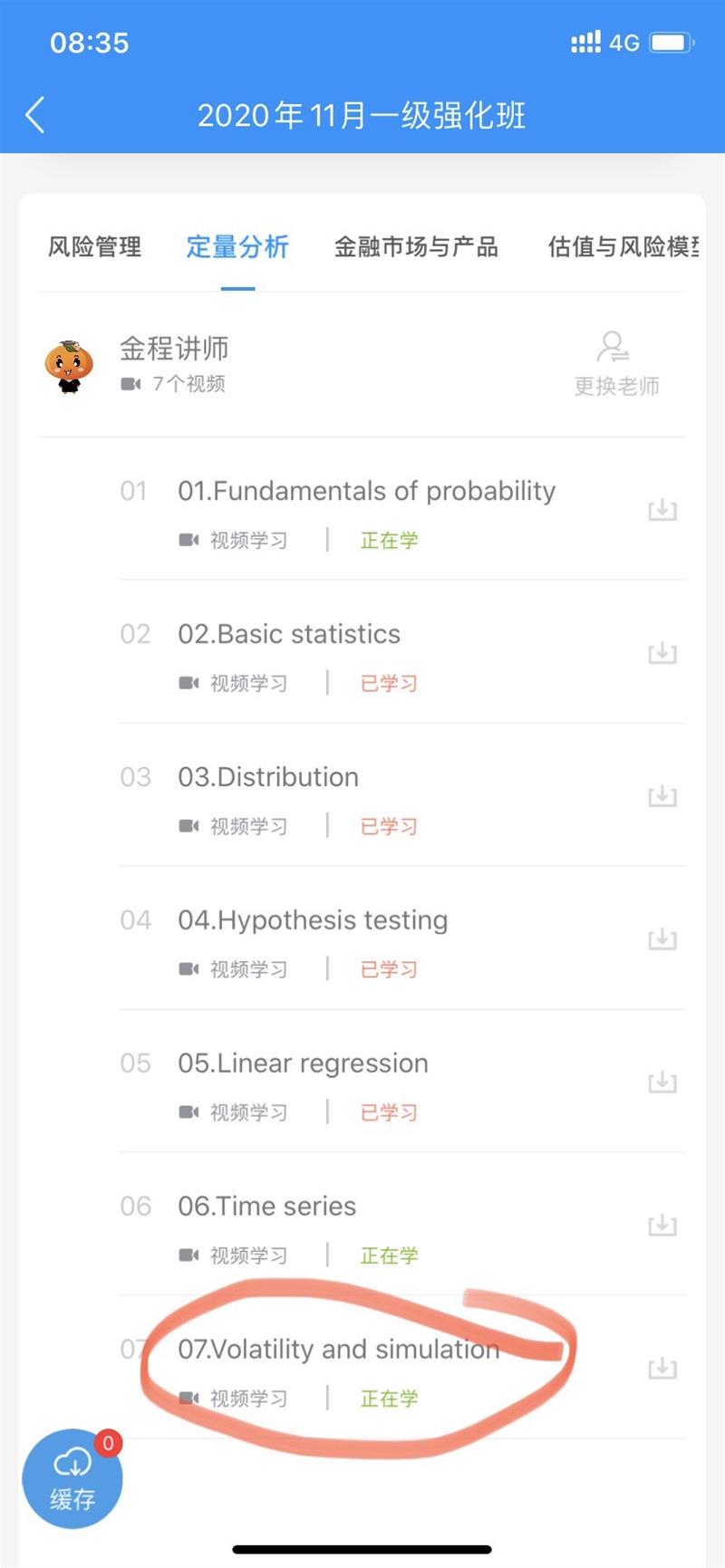Download the Distribution video

pos(662,796)
